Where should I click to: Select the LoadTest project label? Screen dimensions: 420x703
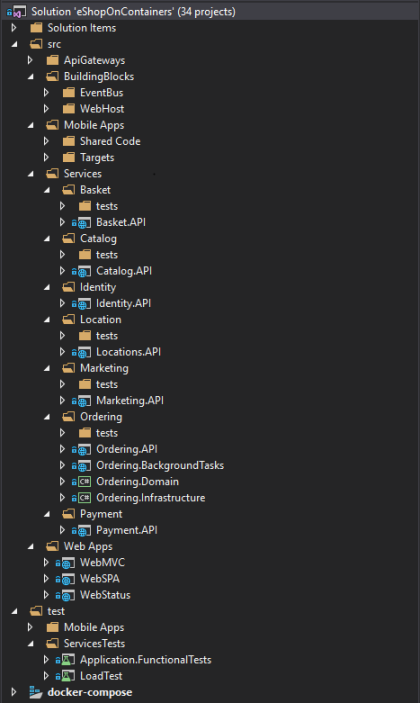pyautogui.click(x=101, y=676)
